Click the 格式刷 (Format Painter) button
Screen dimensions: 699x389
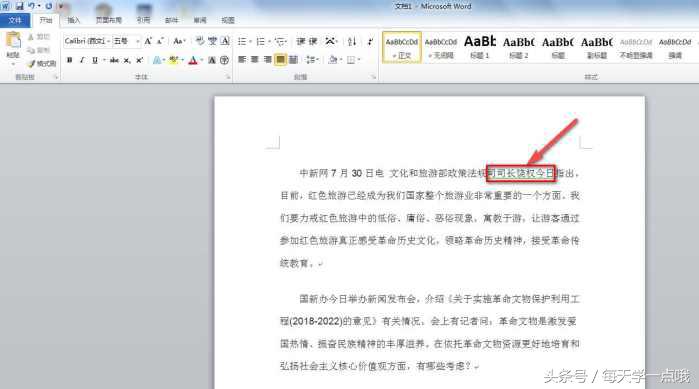click(x=41, y=63)
